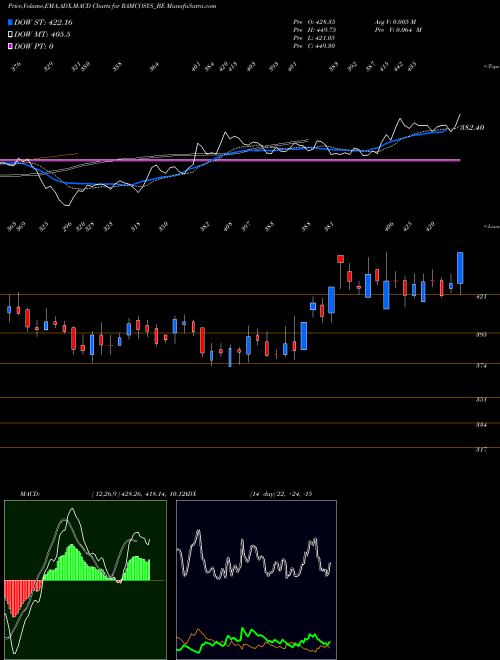Click the Avg V: 0.005 M value
The image size is (500, 660).
click(395, 21)
